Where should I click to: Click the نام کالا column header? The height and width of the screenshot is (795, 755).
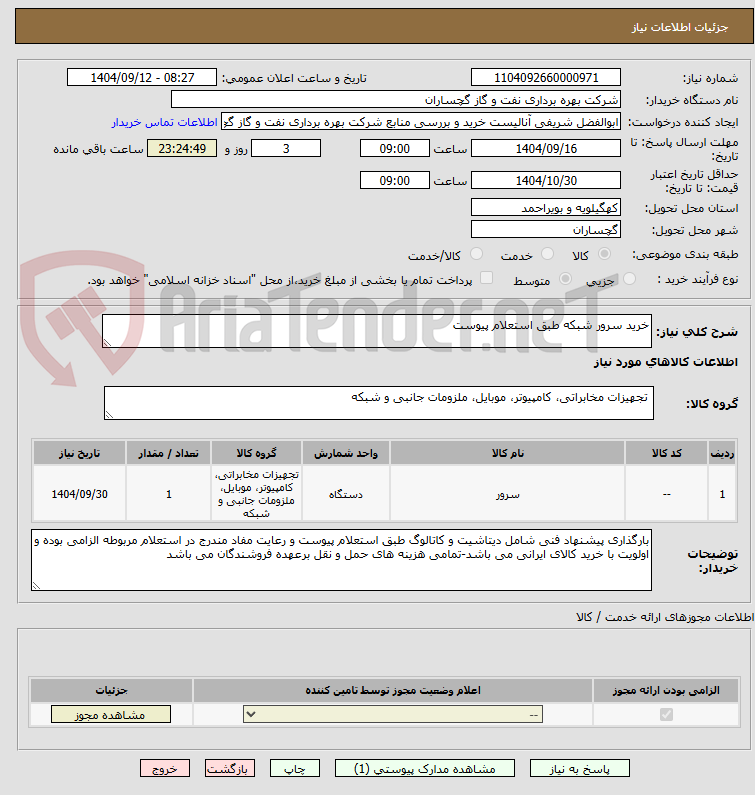pyautogui.click(x=507, y=453)
